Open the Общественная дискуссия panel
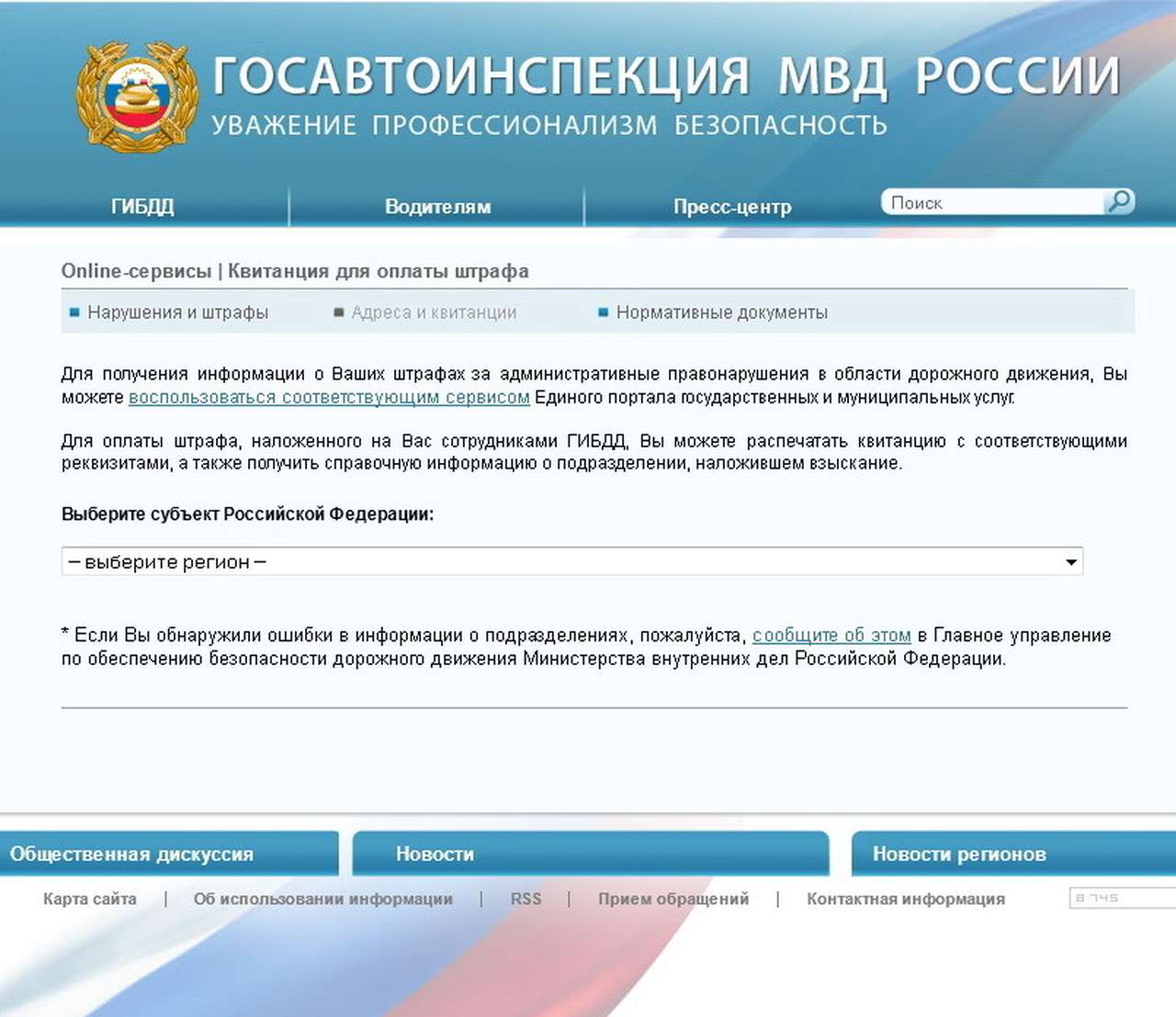 (131, 853)
